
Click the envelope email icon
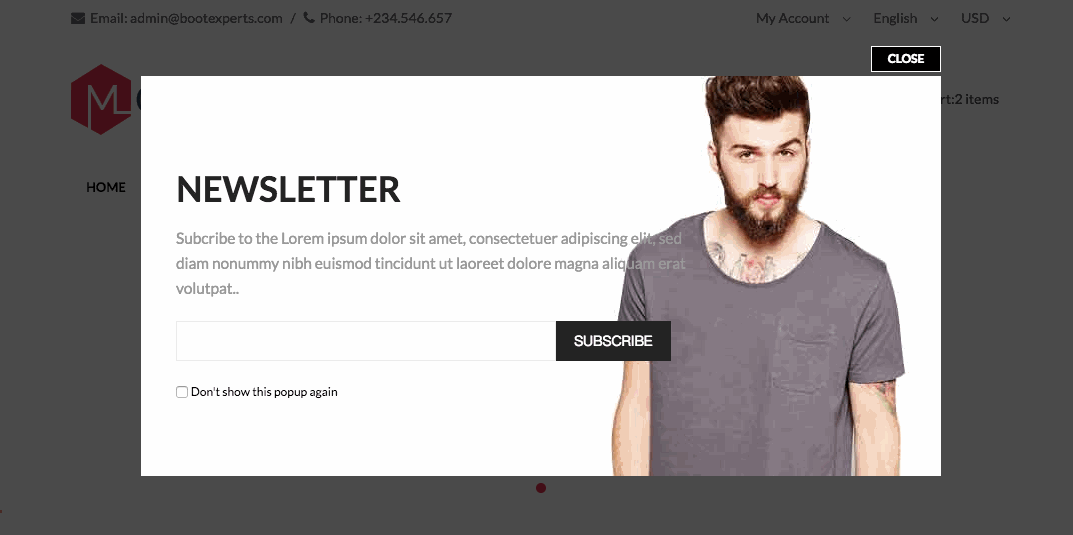[78, 18]
